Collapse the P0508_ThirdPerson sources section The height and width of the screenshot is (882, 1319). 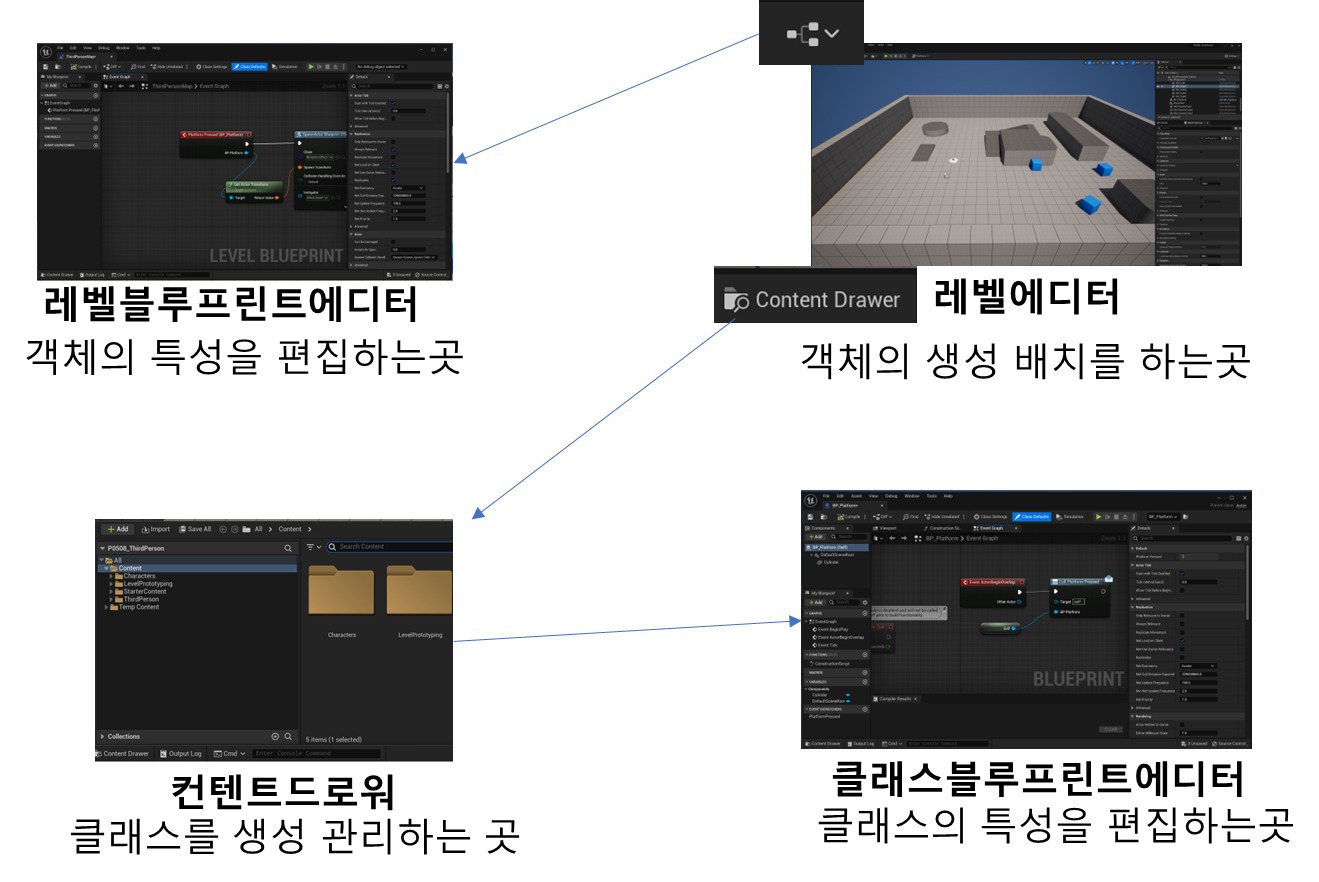coord(103,548)
